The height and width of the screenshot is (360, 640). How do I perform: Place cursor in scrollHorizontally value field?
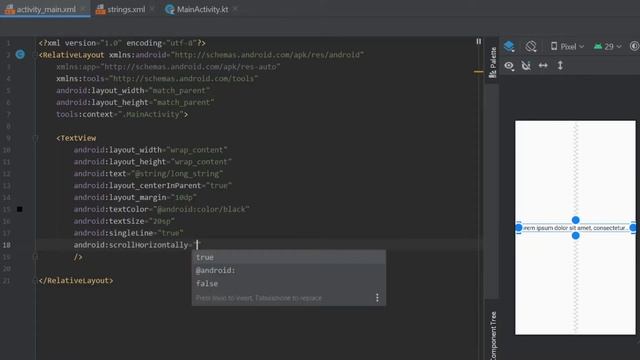click(197, 245)
